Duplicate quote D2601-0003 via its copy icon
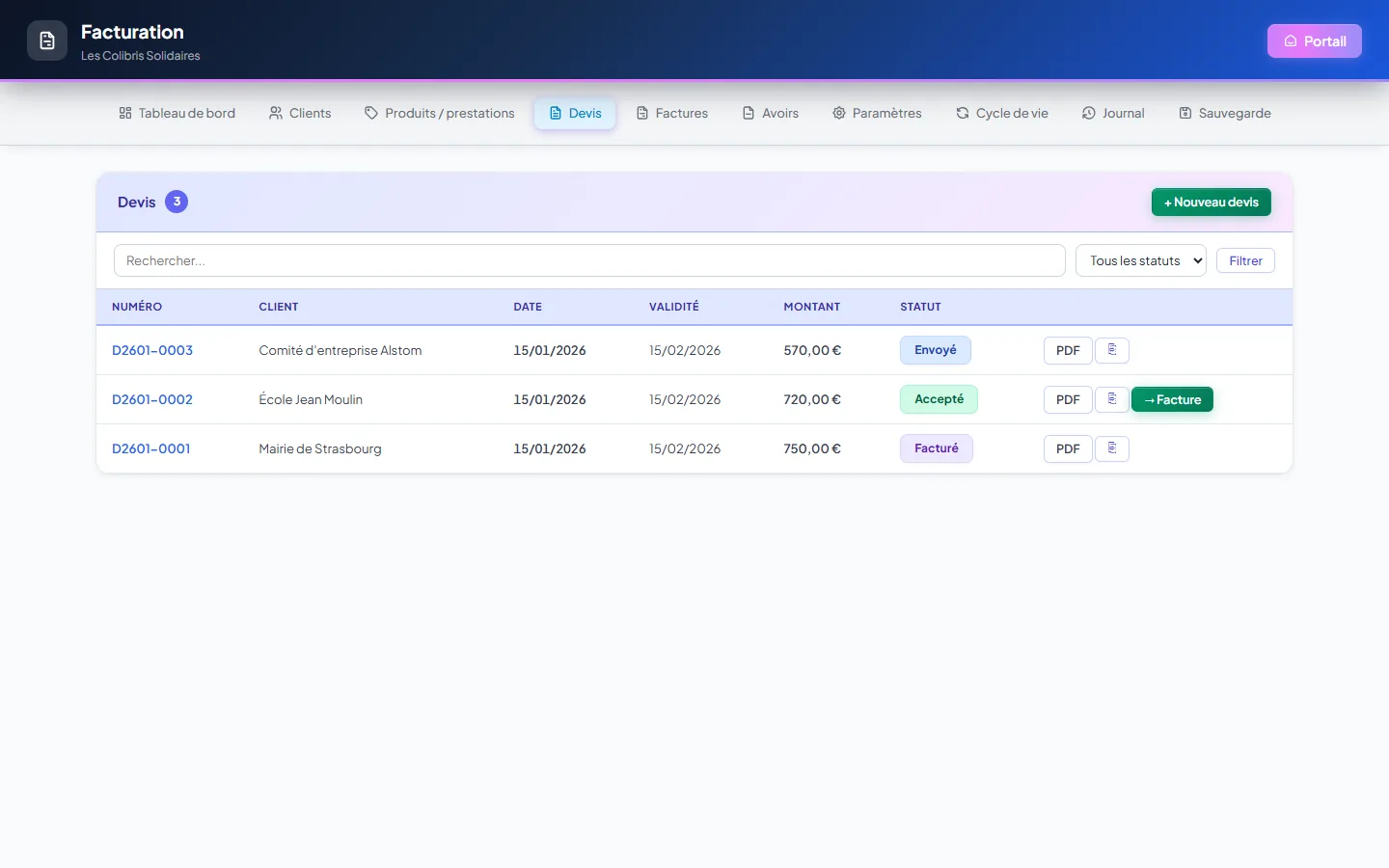 tap(1112, 350)
